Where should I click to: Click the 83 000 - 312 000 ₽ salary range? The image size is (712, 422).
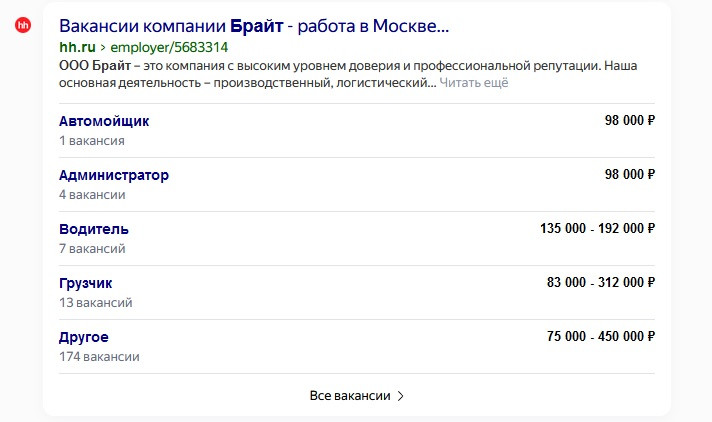601,283
